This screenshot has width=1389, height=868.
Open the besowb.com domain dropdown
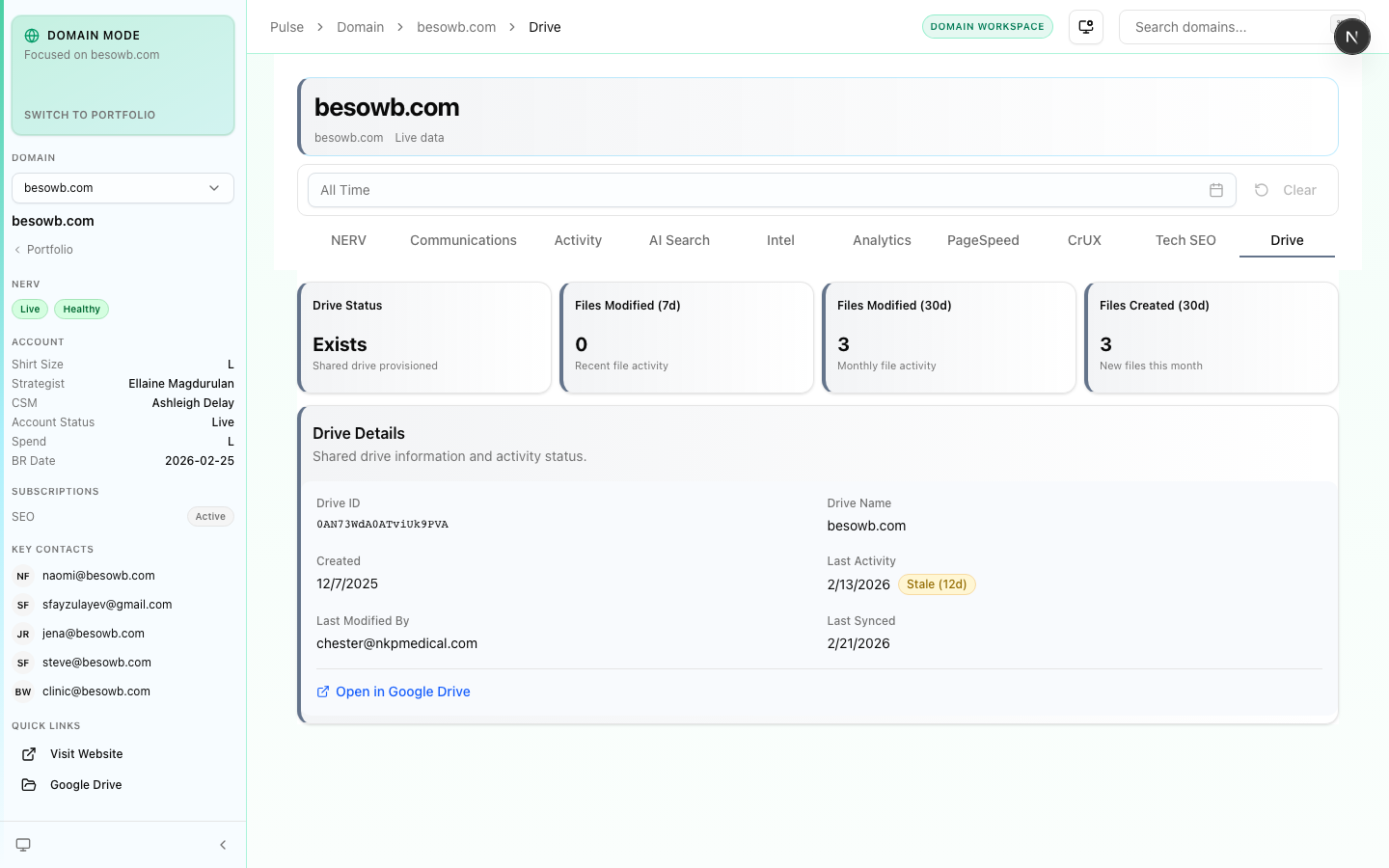123,188
